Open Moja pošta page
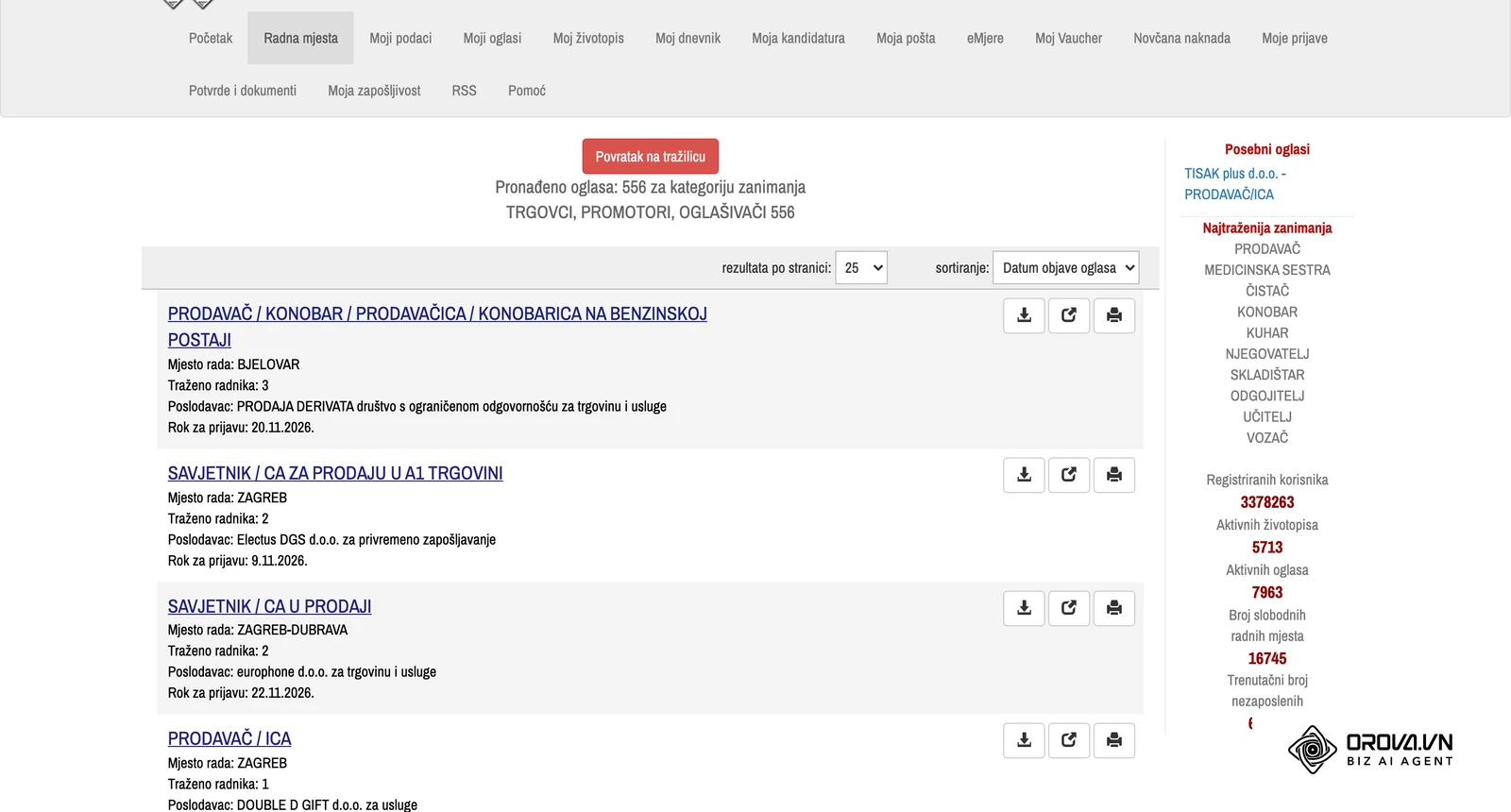The width and height of the screenshot is (1511, 812). coord(906,38)
